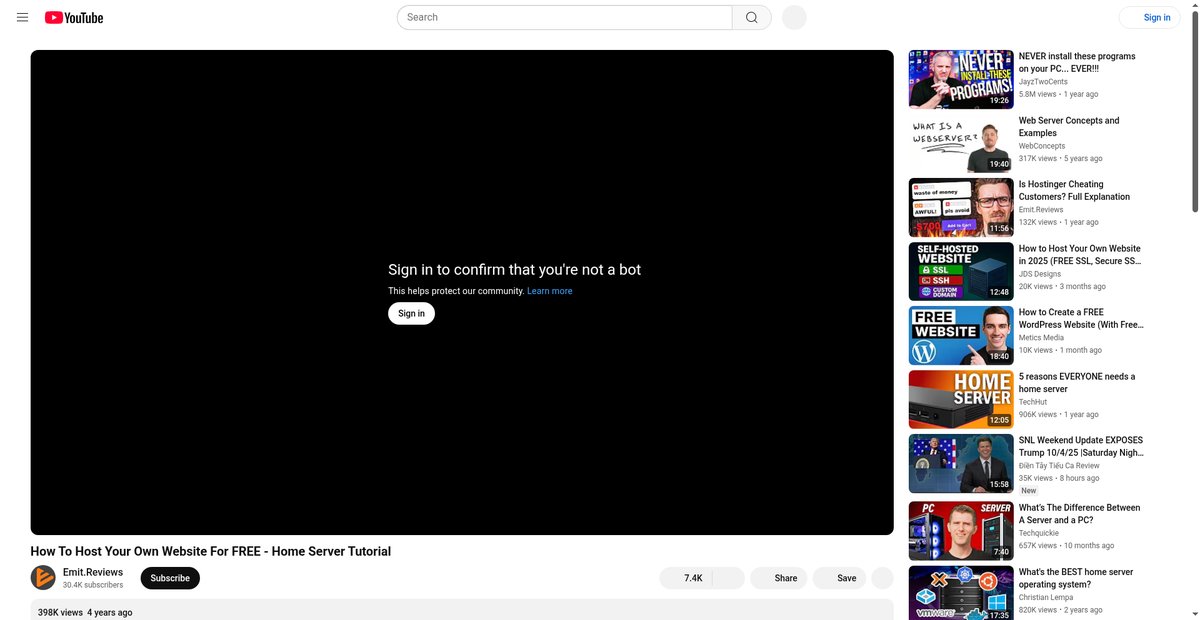
Task: Subscribe to Emit.Reviews
Action: tap(170, 578)
